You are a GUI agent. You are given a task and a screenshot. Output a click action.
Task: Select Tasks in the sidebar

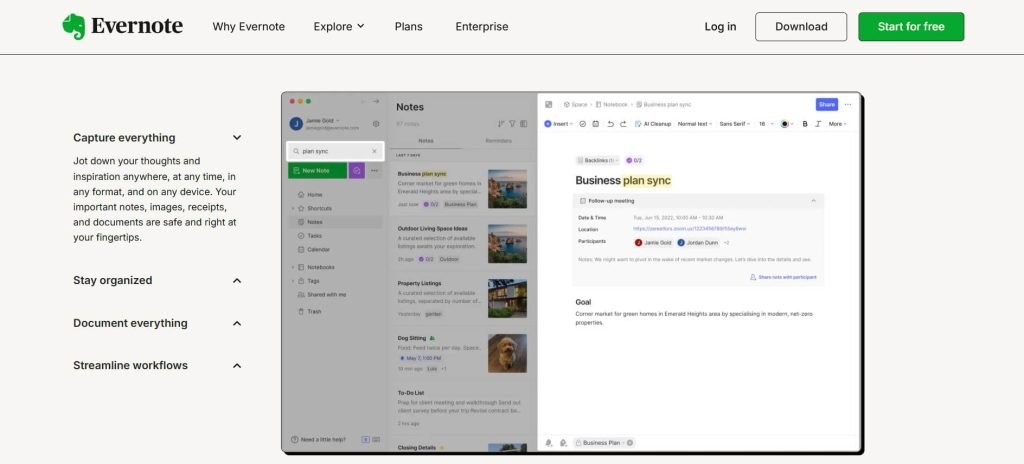[x=310, y=236]
